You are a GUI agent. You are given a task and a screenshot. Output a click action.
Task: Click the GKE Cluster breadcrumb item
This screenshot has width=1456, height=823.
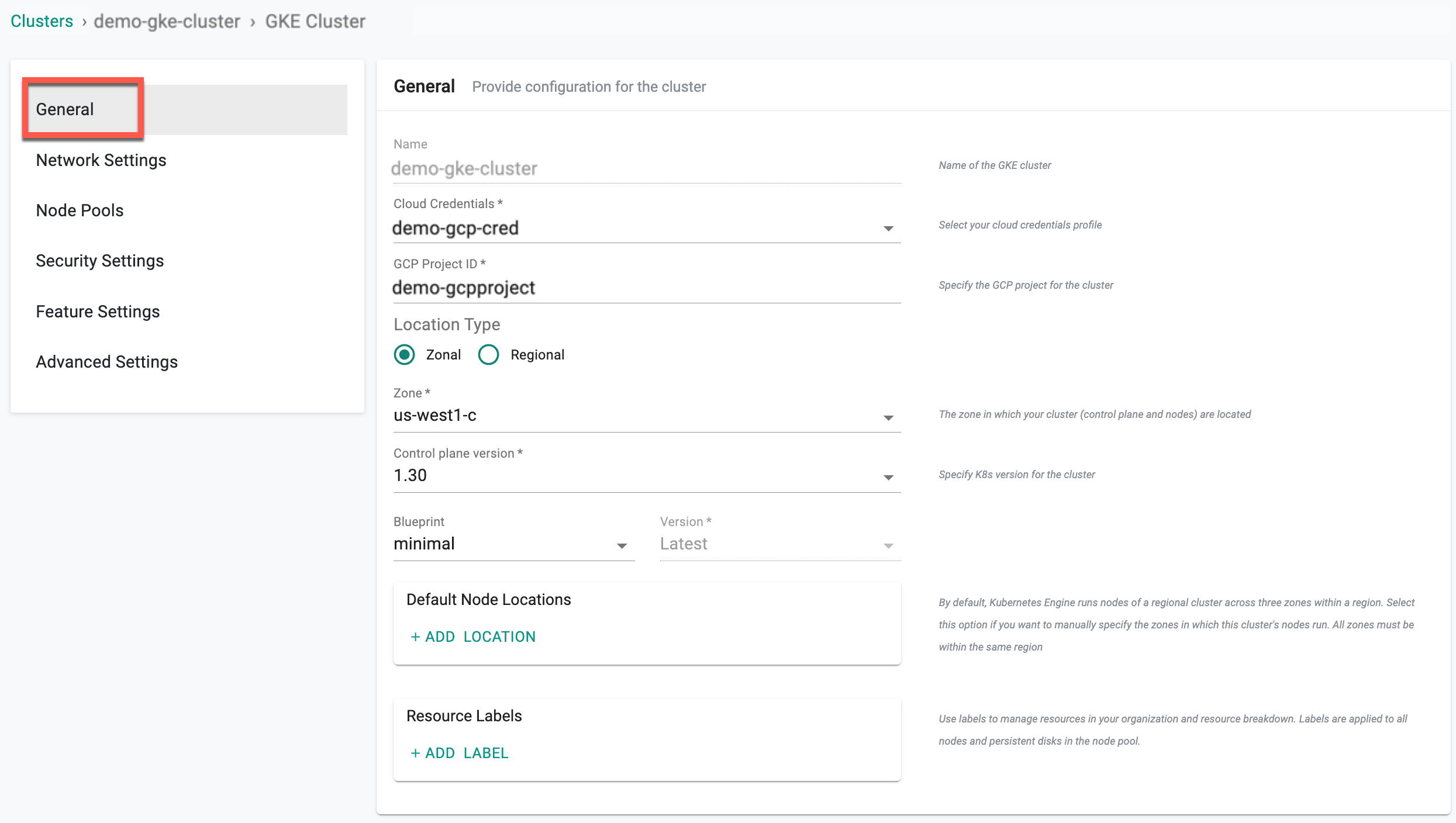click(315, 21)
